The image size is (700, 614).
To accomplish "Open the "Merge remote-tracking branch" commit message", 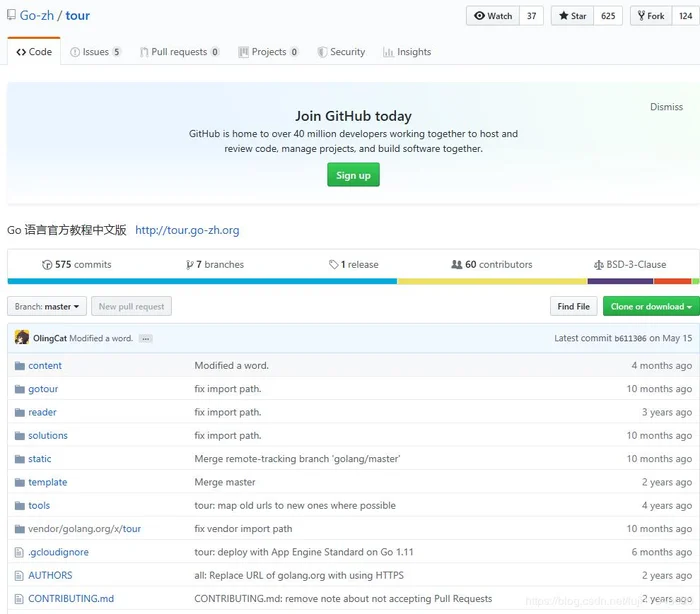I will [x=297, y=459].
